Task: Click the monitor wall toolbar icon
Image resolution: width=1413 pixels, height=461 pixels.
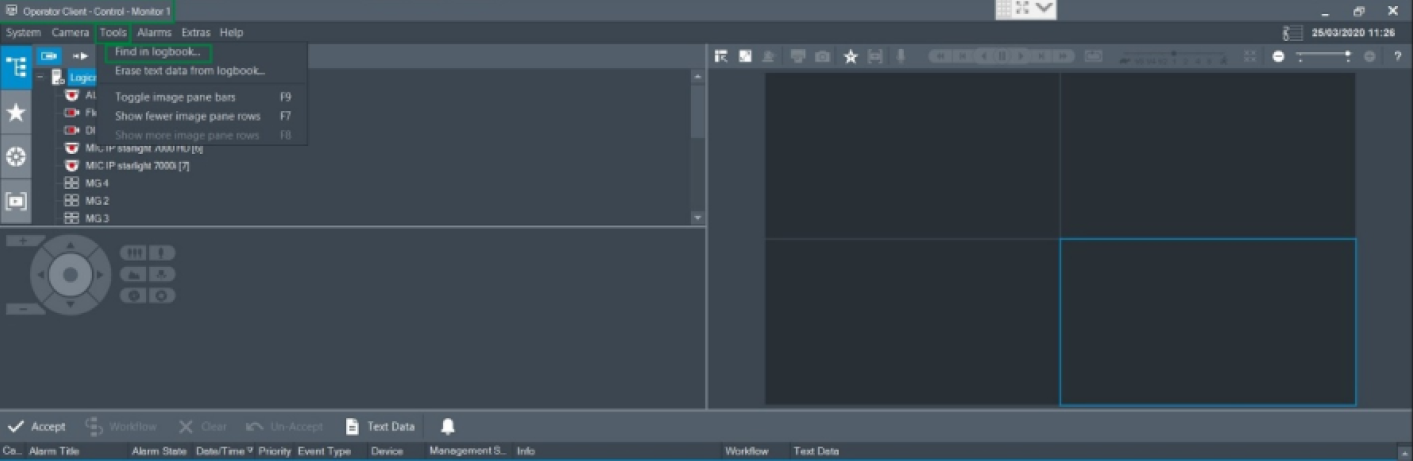Action: point(798,56)
